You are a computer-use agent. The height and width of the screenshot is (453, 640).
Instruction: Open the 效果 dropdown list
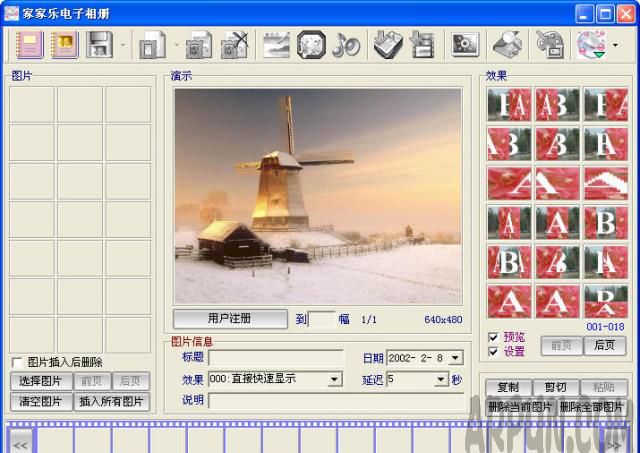[x=335, y=380]
